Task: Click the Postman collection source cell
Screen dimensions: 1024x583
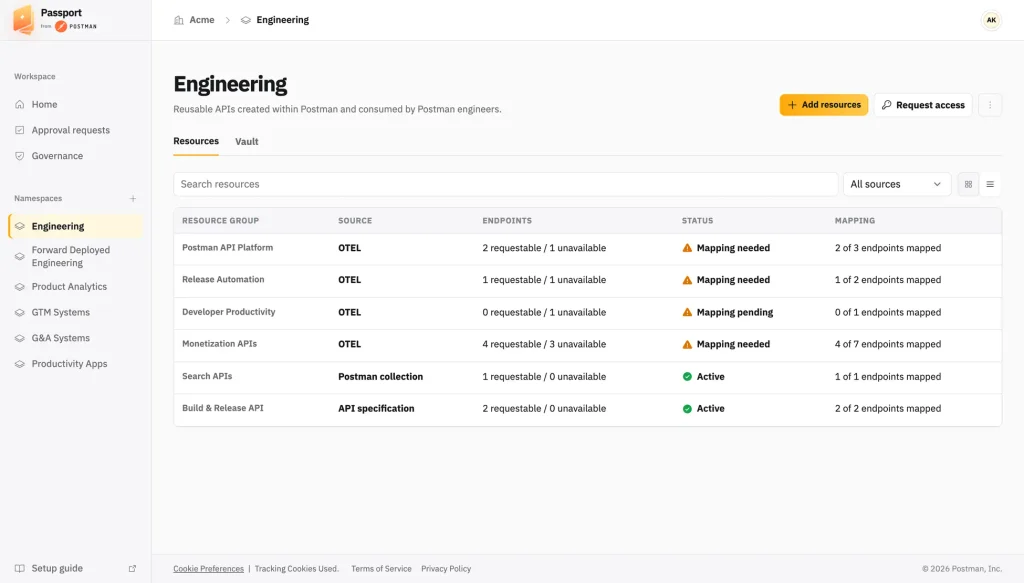Action: [381, 377]
